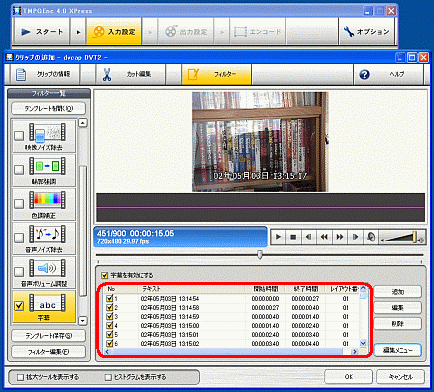Click the fast rewind button
This screenshot has height=392, width=434.
(x=324, y=237)
